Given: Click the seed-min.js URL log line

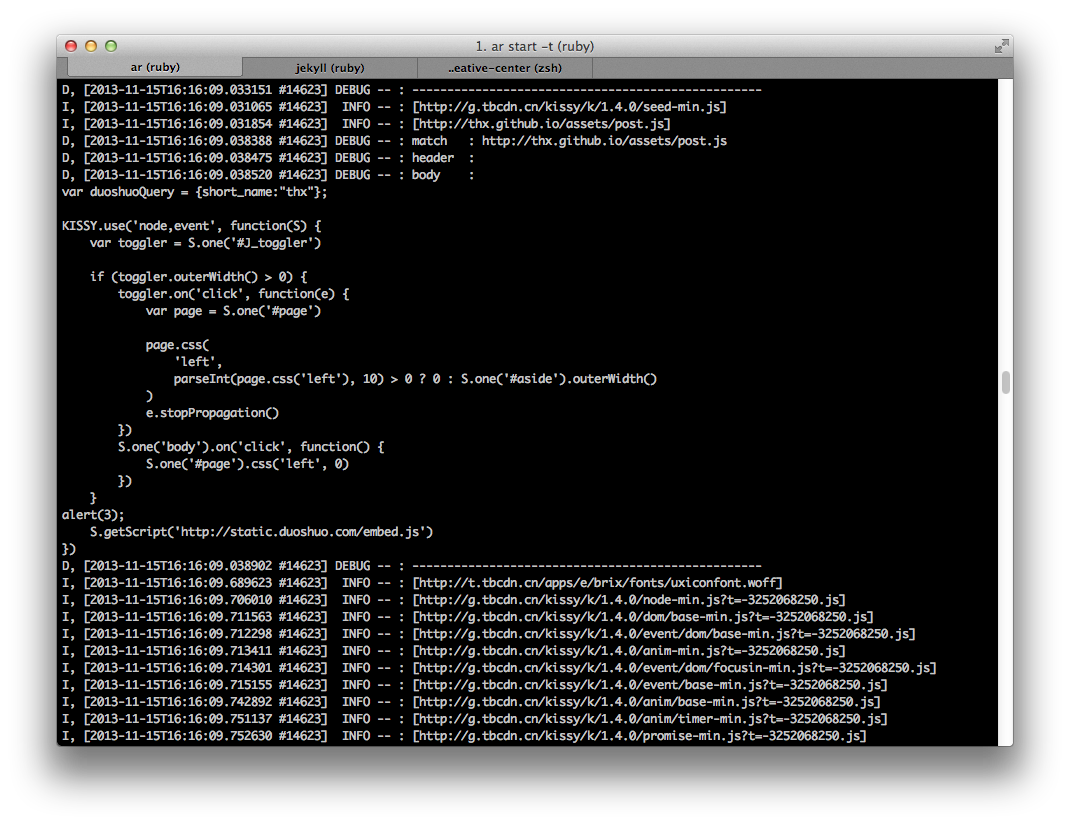Looking at the screenshot, I should [x=394, y=106].
